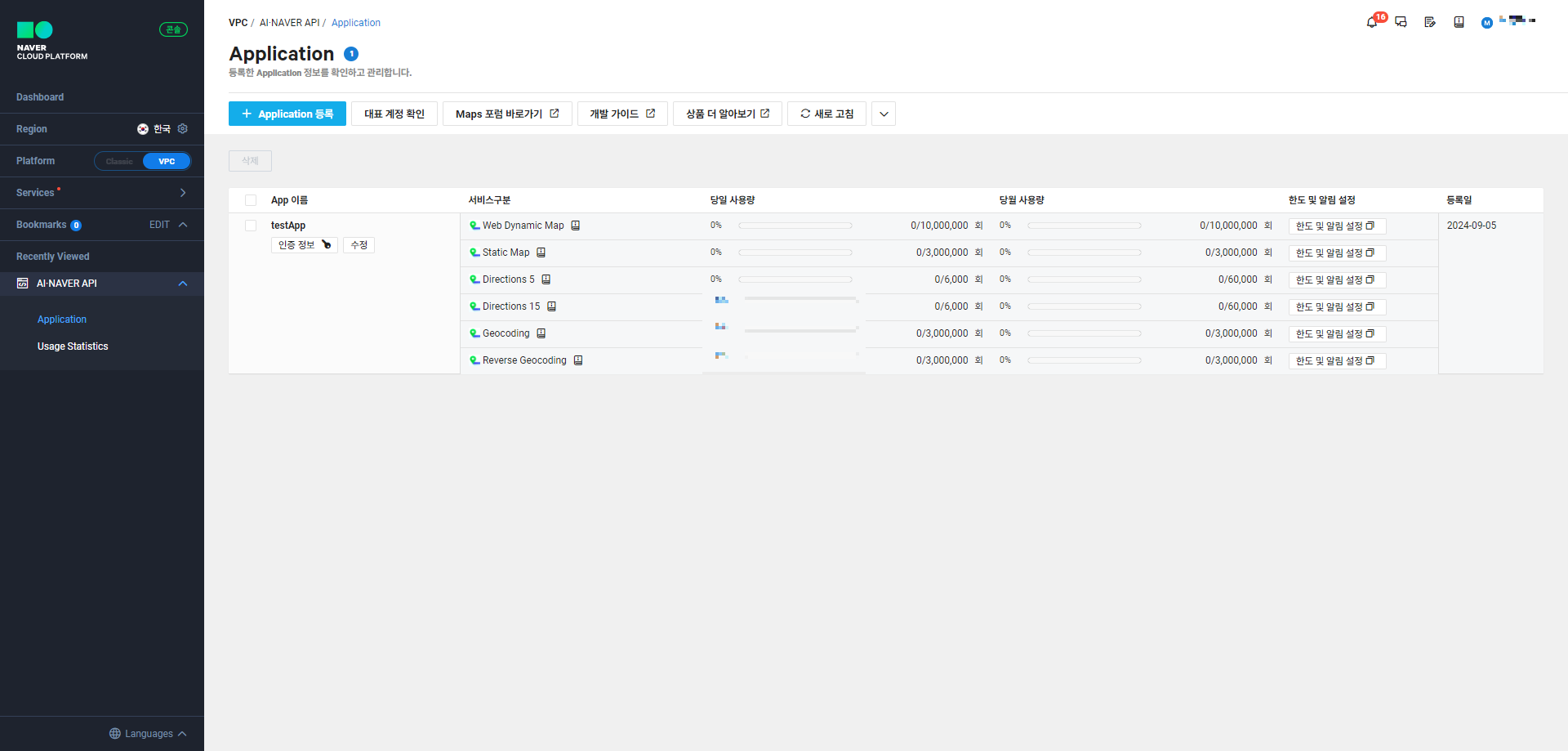Open Static Map documentation icon

[541, 253]
